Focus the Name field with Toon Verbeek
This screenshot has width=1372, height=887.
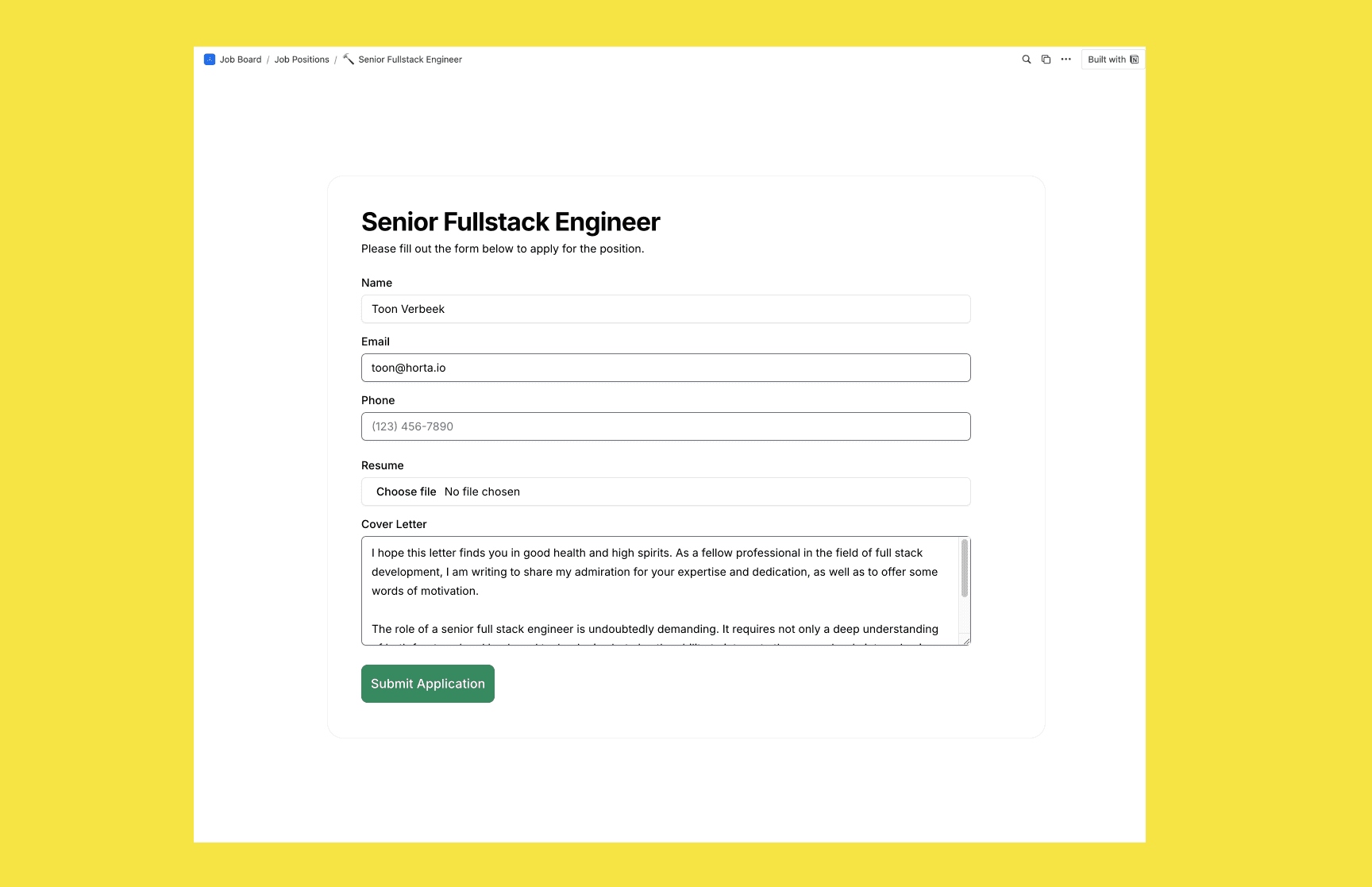tap(665, 309)
